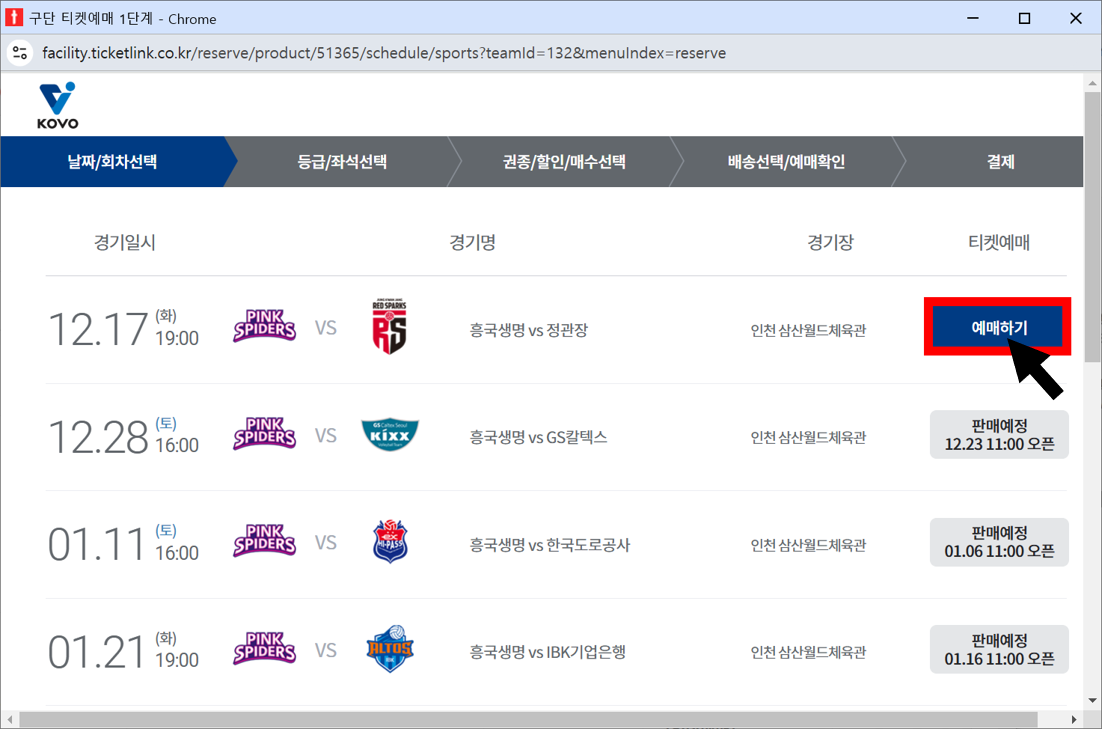Select the GS Caltex Kixx logo
Image resolution: width=1103 pixels, height=730 pixels.
click(390, 434)
